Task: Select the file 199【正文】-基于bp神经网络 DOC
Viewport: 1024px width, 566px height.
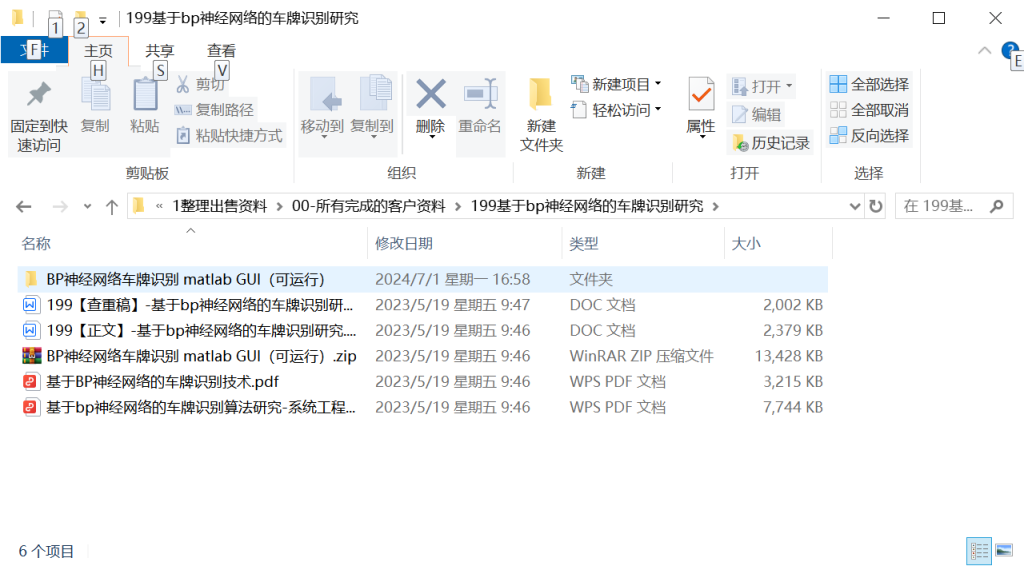Action: [423, 330]
